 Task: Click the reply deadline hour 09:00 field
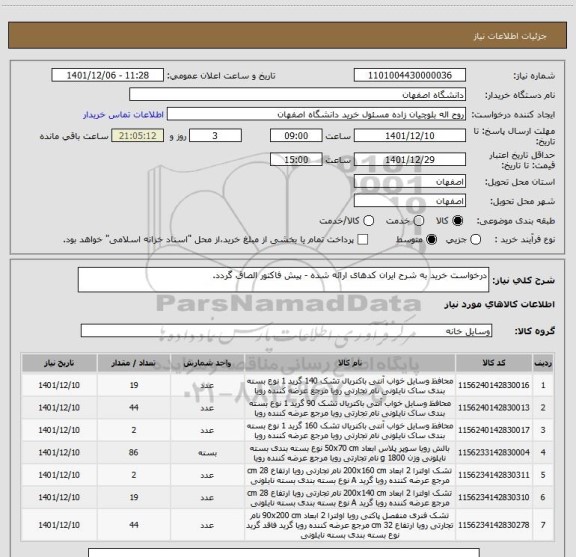[296, 136]
